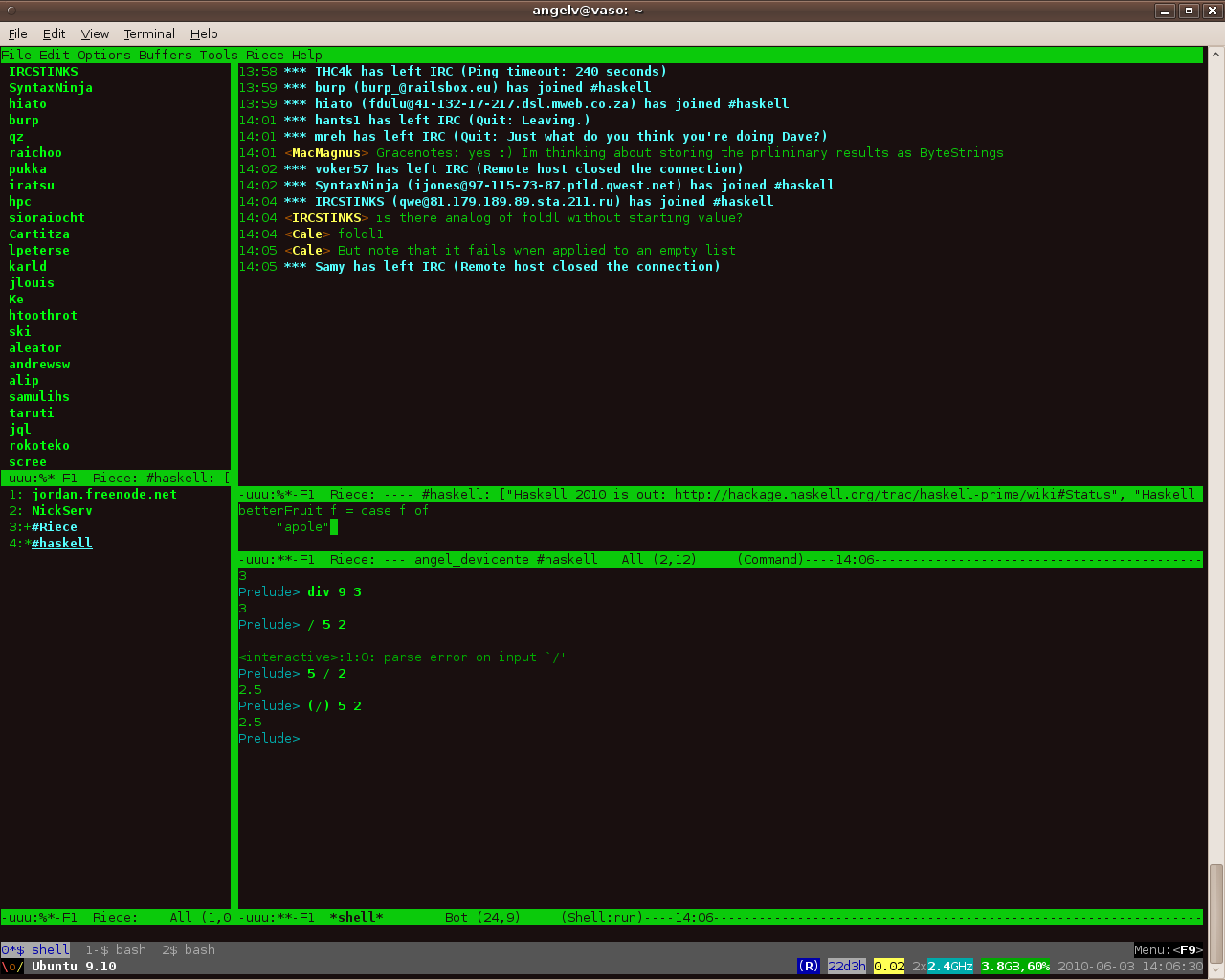This screenshot has width=1225, height=980.
Task: Select user Cartitza in nick list
Action: (x=39, y=234)
